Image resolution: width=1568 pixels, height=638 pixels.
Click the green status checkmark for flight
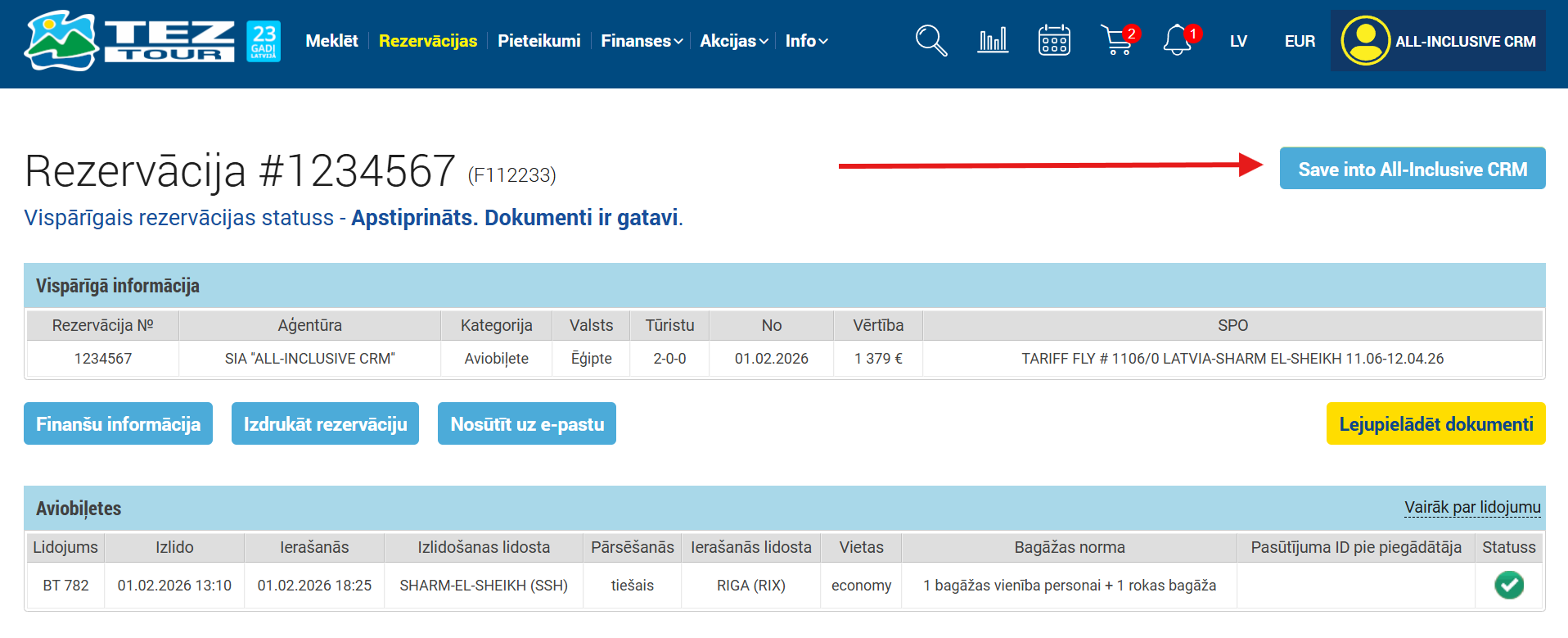[1508, 585]
